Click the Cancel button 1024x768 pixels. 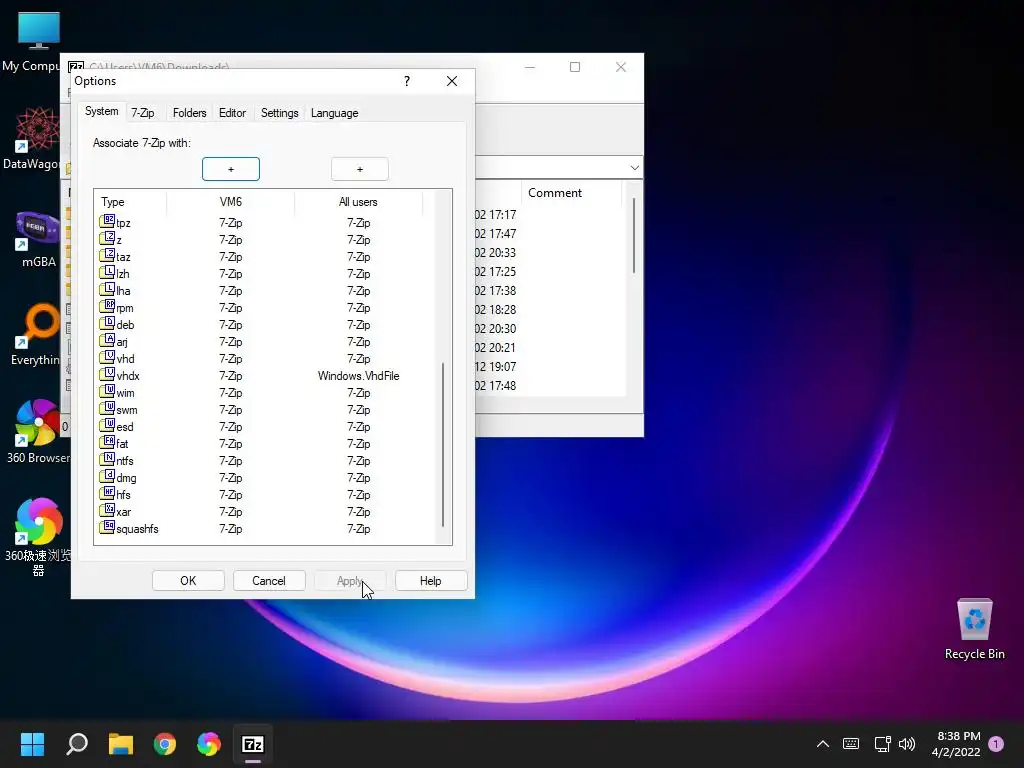click(x=269, y=581)
